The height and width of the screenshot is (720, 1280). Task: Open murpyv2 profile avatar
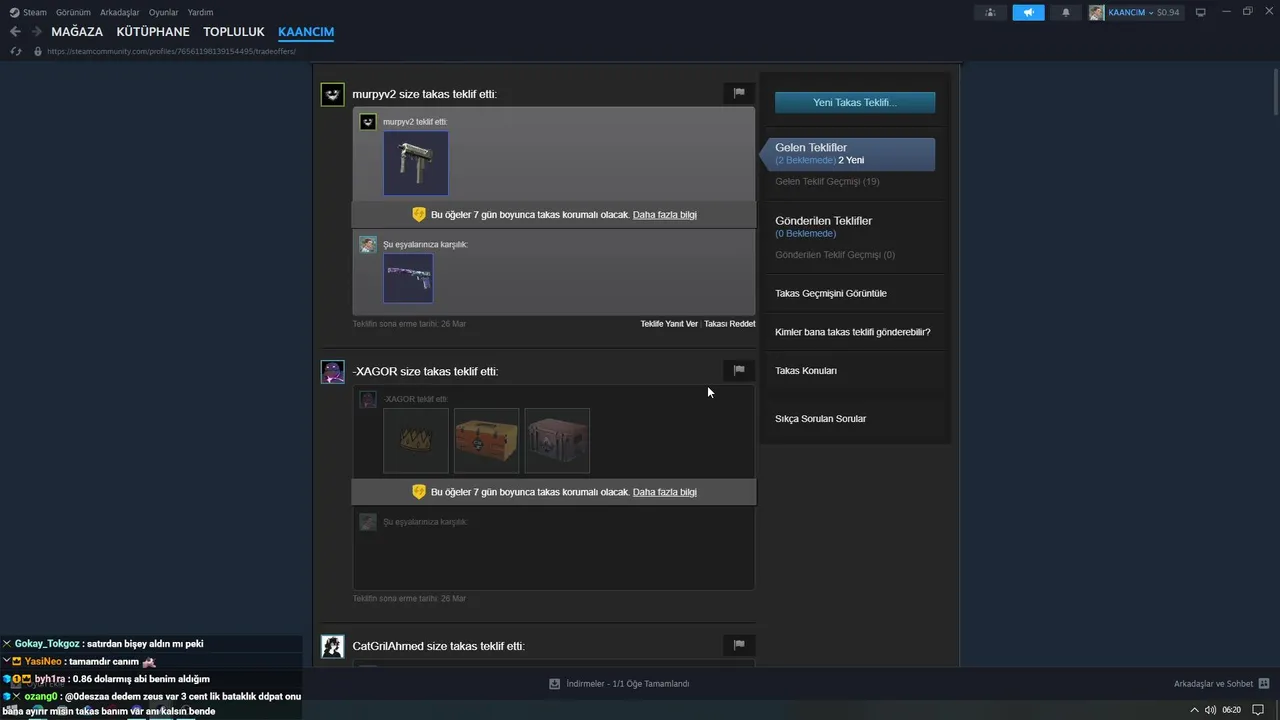[x=332, y=94]
